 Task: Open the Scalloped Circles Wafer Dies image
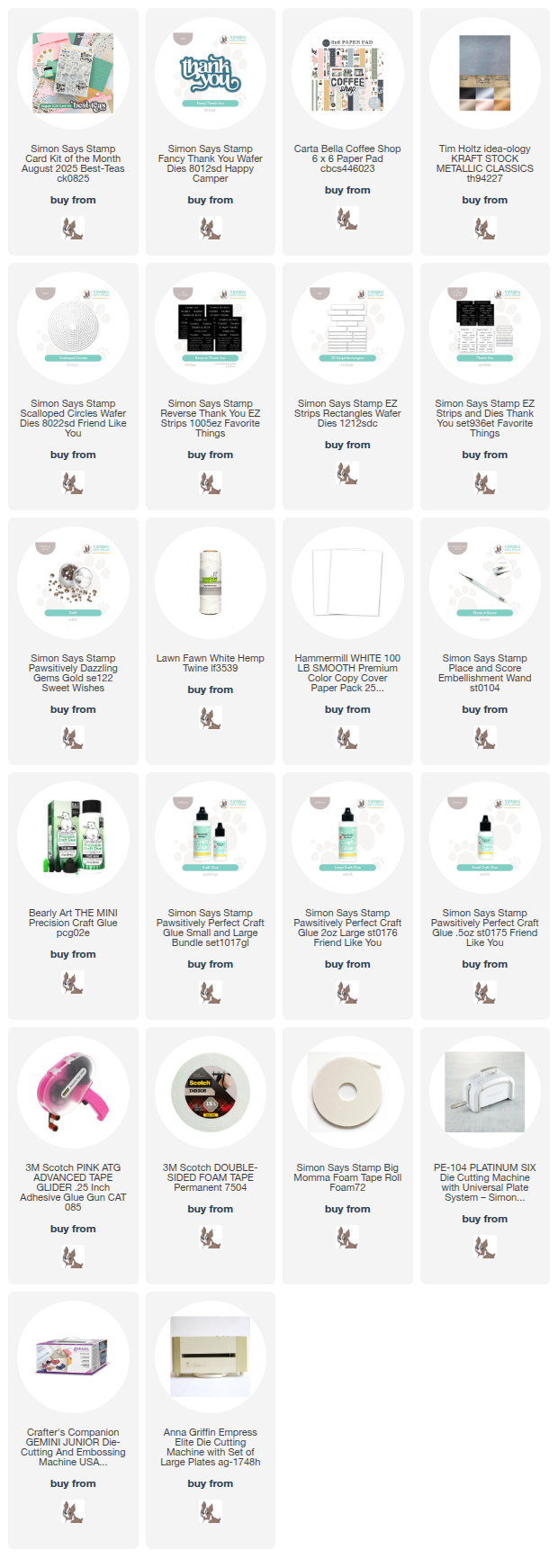coord(73,329)
